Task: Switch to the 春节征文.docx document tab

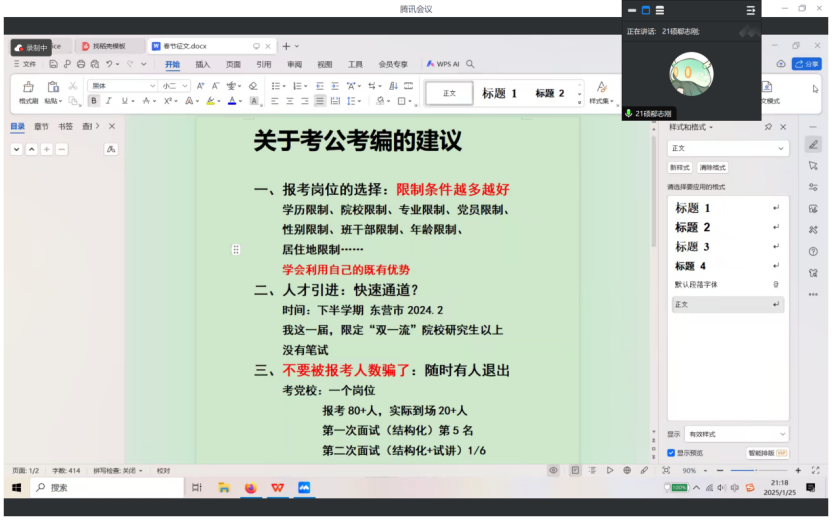Action: coord(186,46)
